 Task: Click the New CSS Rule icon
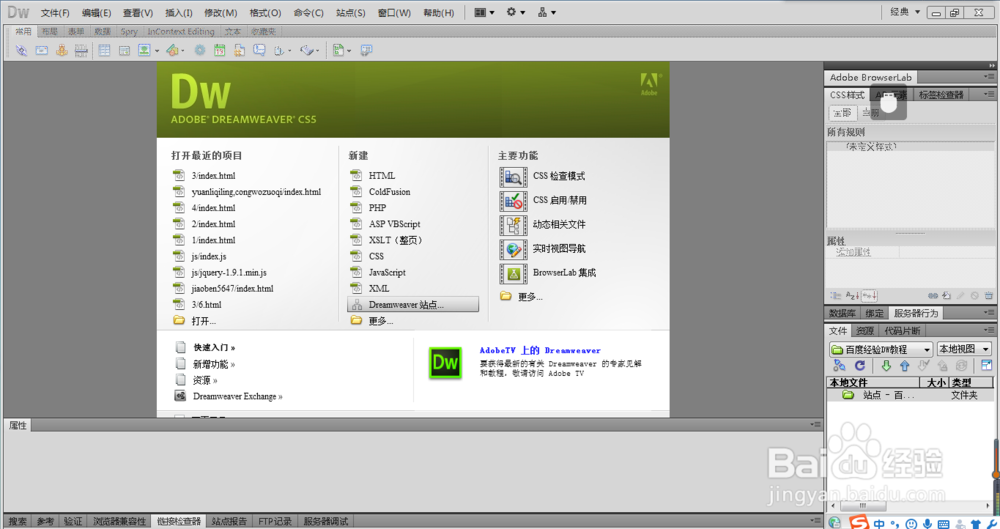(946, 295)
